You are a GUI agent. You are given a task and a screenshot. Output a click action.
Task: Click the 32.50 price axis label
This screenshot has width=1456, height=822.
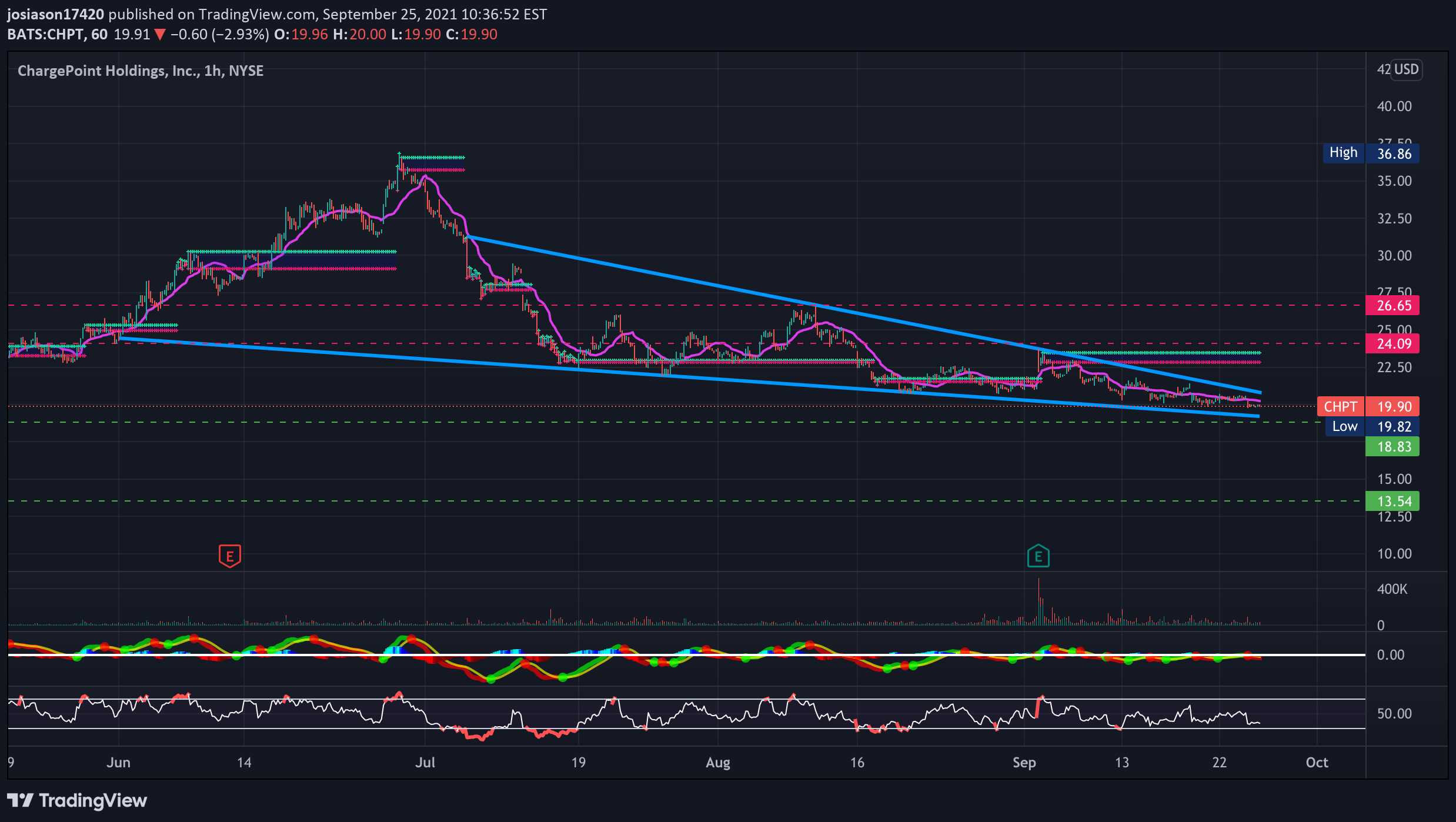(x=1394, y=218)
